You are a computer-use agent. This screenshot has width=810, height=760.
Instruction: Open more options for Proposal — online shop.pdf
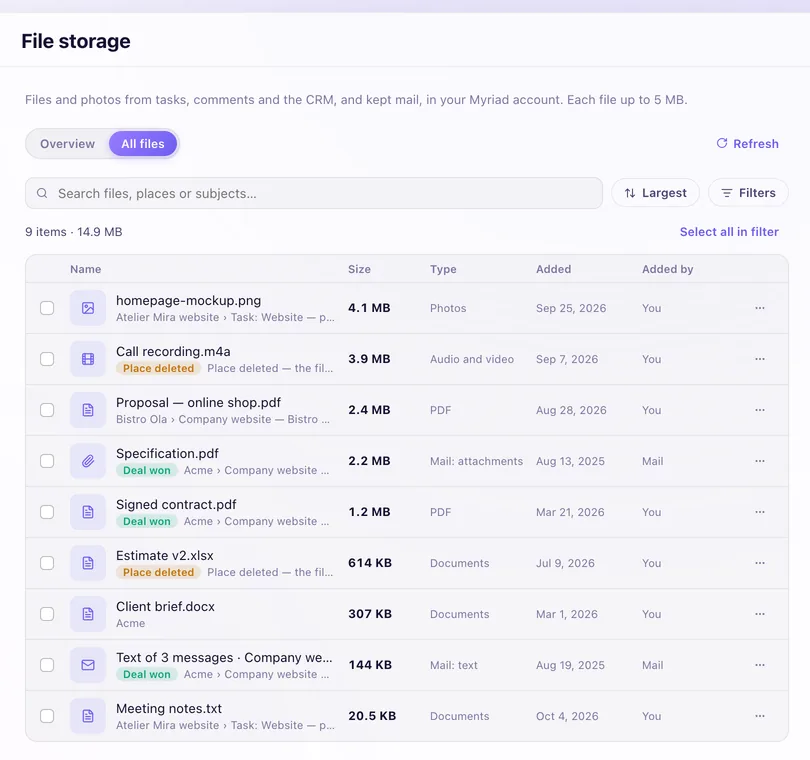click(x=759, y=410)
